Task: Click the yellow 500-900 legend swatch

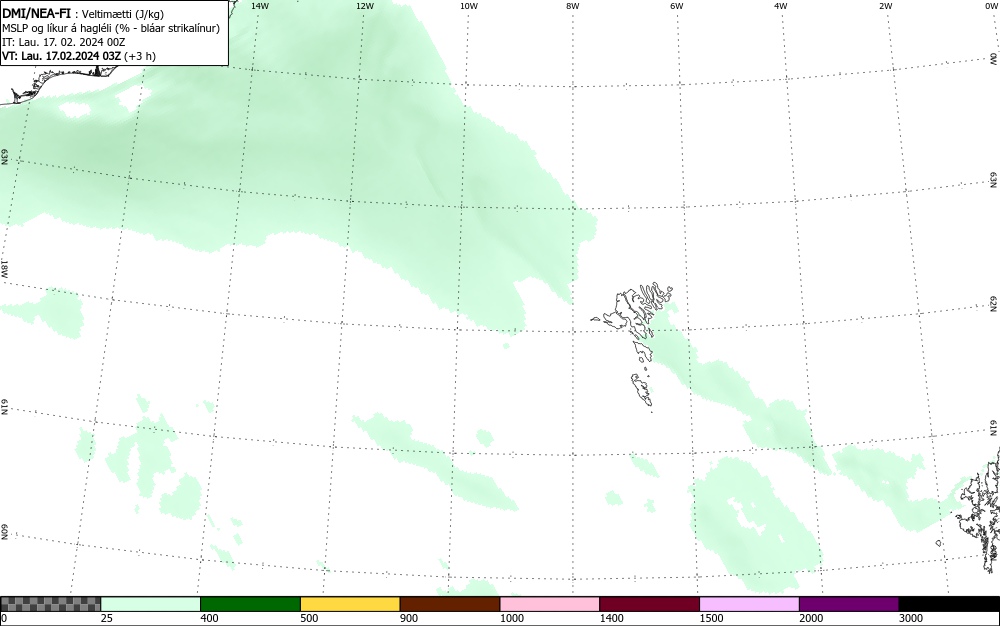Action: tap(350, 604)
